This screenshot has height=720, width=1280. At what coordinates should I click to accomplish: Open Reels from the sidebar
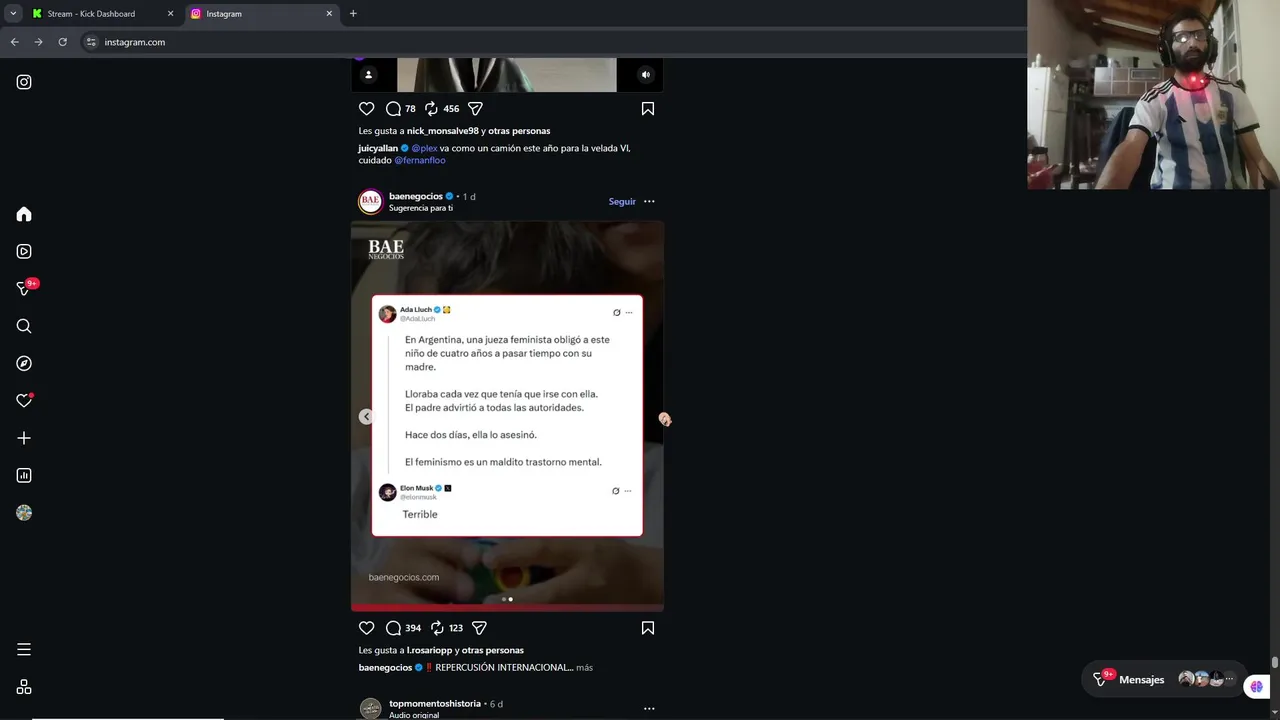point(24,251)
